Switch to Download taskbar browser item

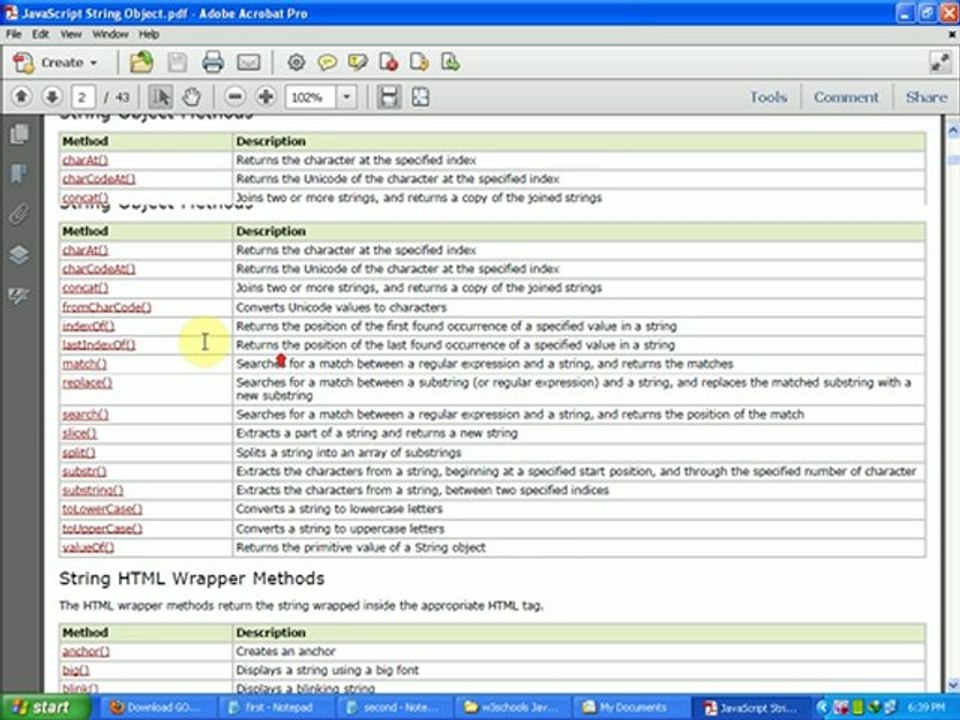[159, 708]
